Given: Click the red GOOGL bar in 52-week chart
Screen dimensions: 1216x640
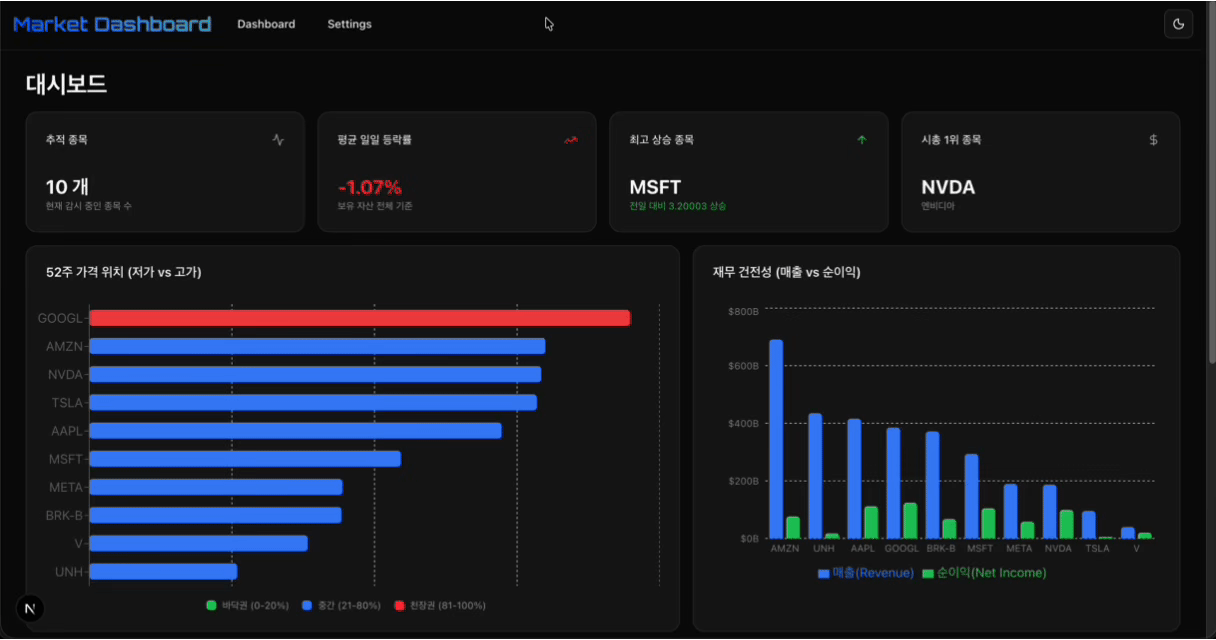Looking at the screenshot, I should coord(360,318).
